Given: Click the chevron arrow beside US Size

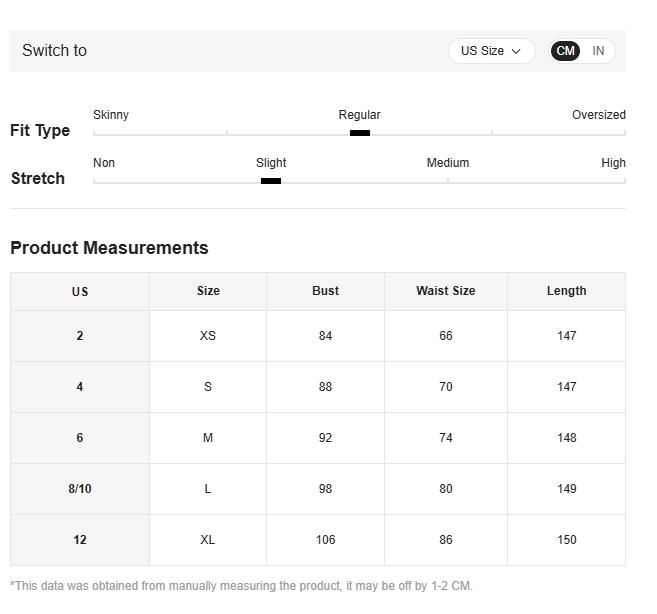Looking at the screenshot, I should click(516, 51).
